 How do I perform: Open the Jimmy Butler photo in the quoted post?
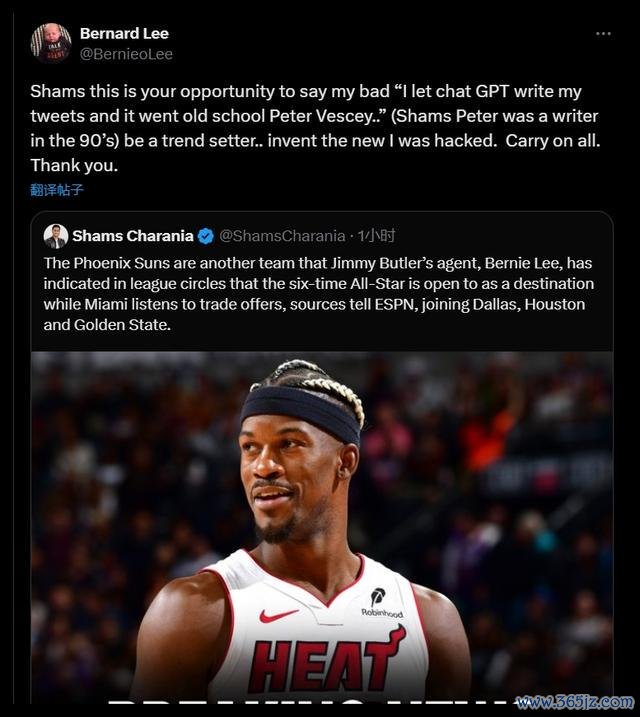tap(322, 527)
